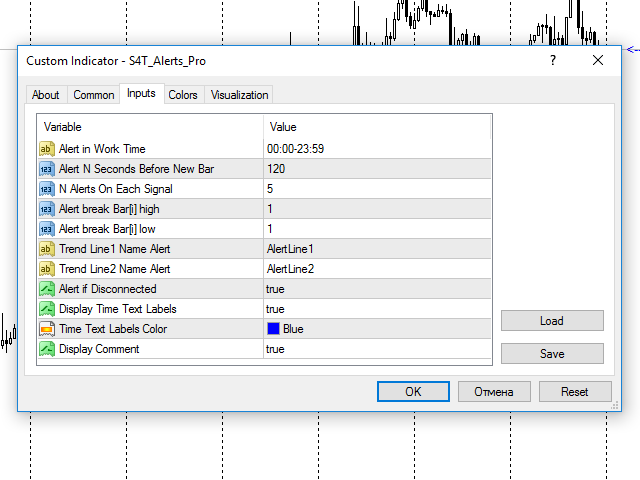Click integer icon beside Alert break Bar[i] high

coord(47,209)
